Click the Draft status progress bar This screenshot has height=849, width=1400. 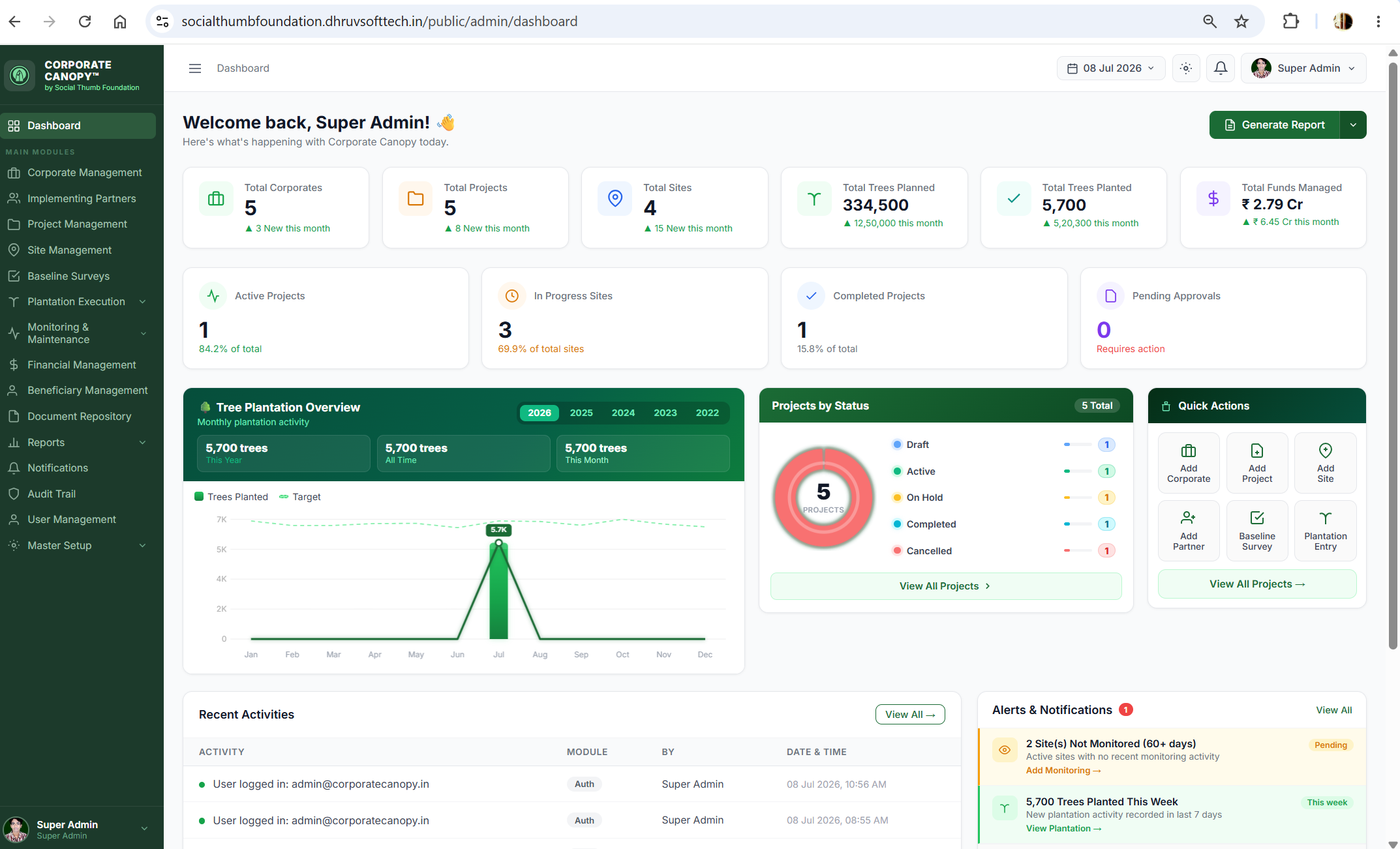point(1077,444)
